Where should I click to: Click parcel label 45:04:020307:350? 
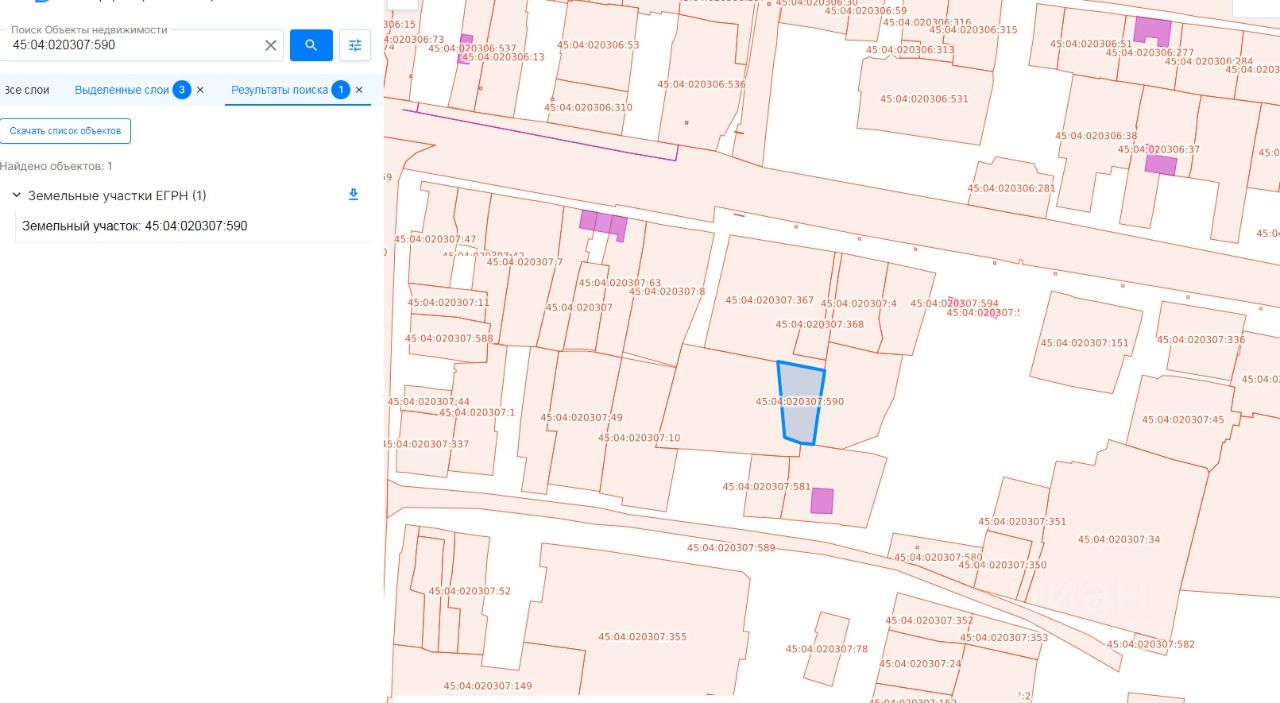pyautogui.click(x=1002, y=565)
